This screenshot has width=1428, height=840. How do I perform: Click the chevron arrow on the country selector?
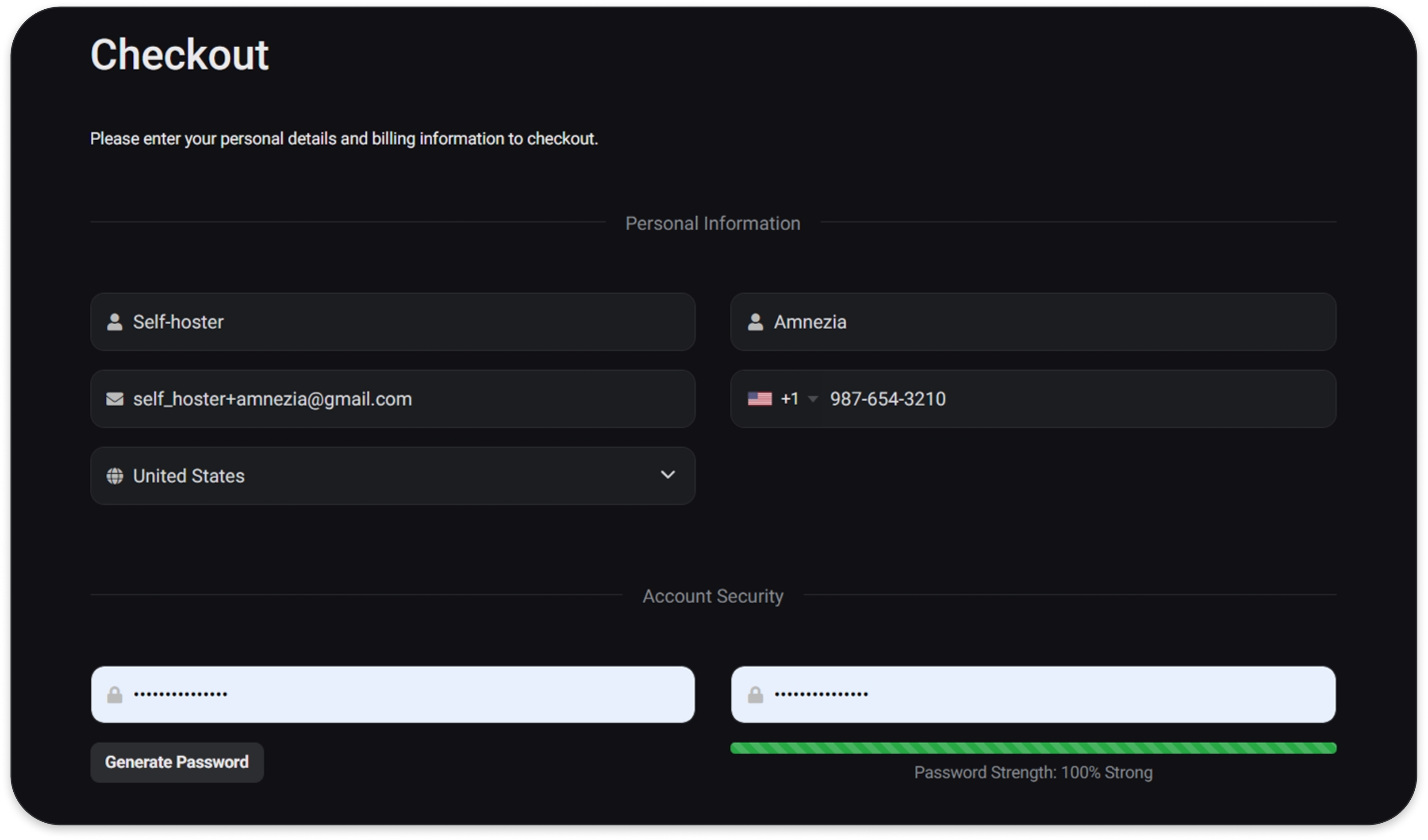pos(668,475)
